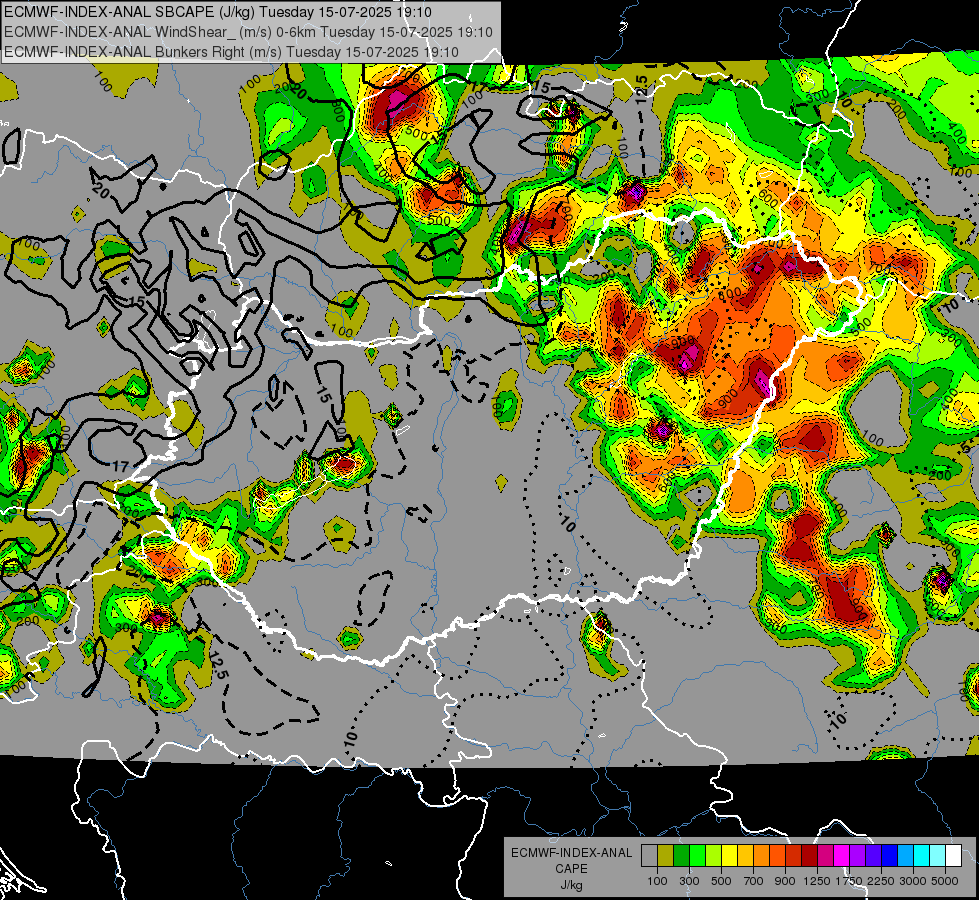Select the bright green legend swatch

pos(697,856)
